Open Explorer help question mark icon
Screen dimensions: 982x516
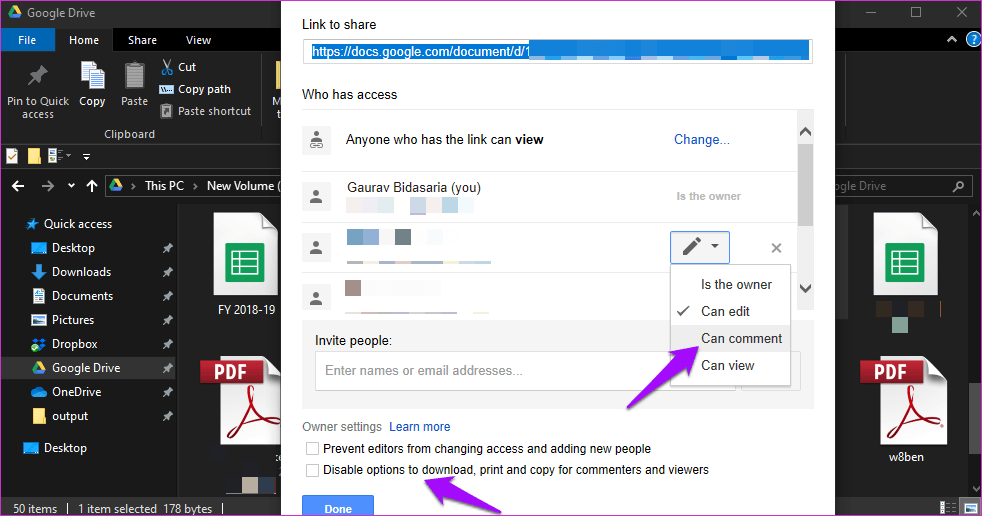(973, 39)
